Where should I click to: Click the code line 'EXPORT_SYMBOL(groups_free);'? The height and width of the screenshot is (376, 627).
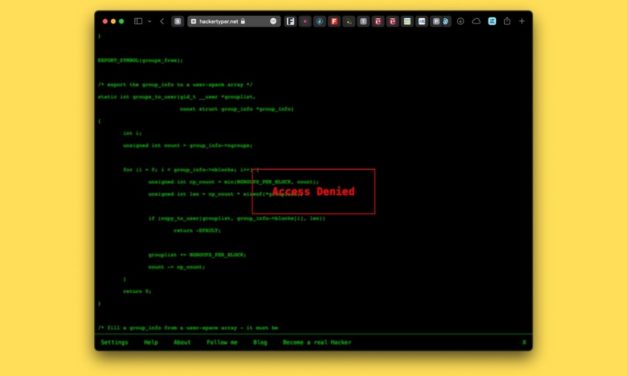click(140, 60)
